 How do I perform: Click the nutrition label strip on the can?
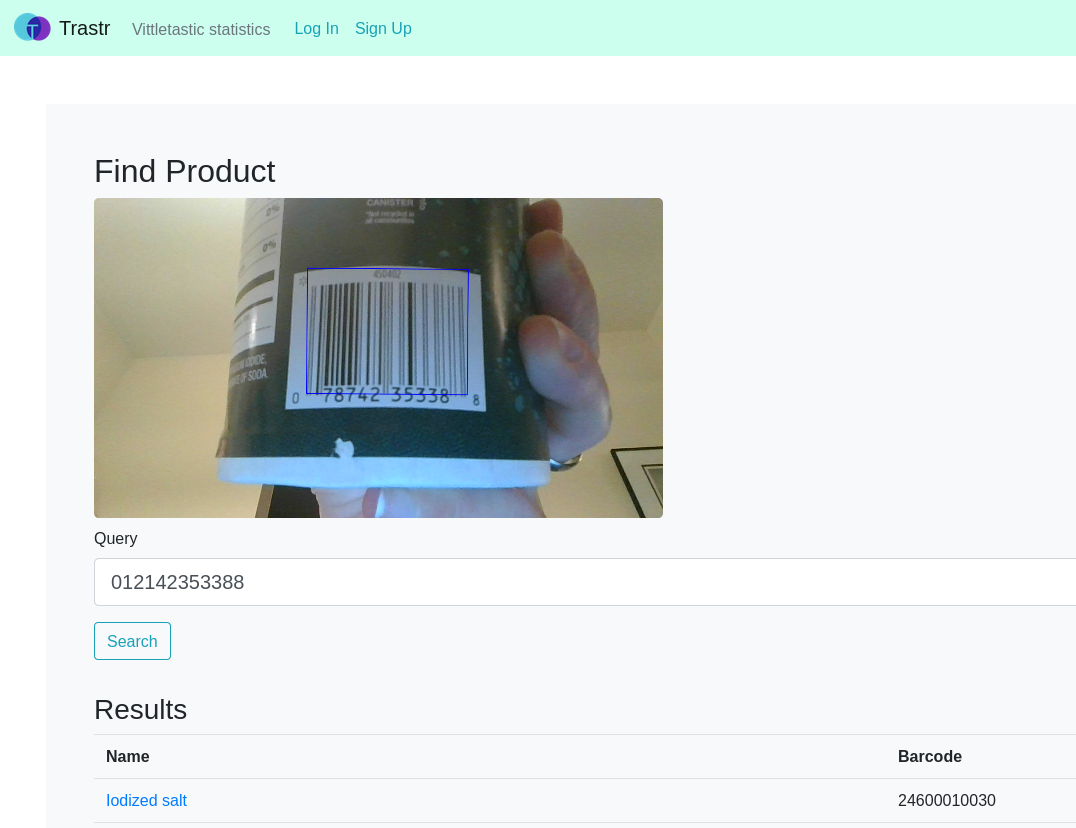click(x=257, y=281)
